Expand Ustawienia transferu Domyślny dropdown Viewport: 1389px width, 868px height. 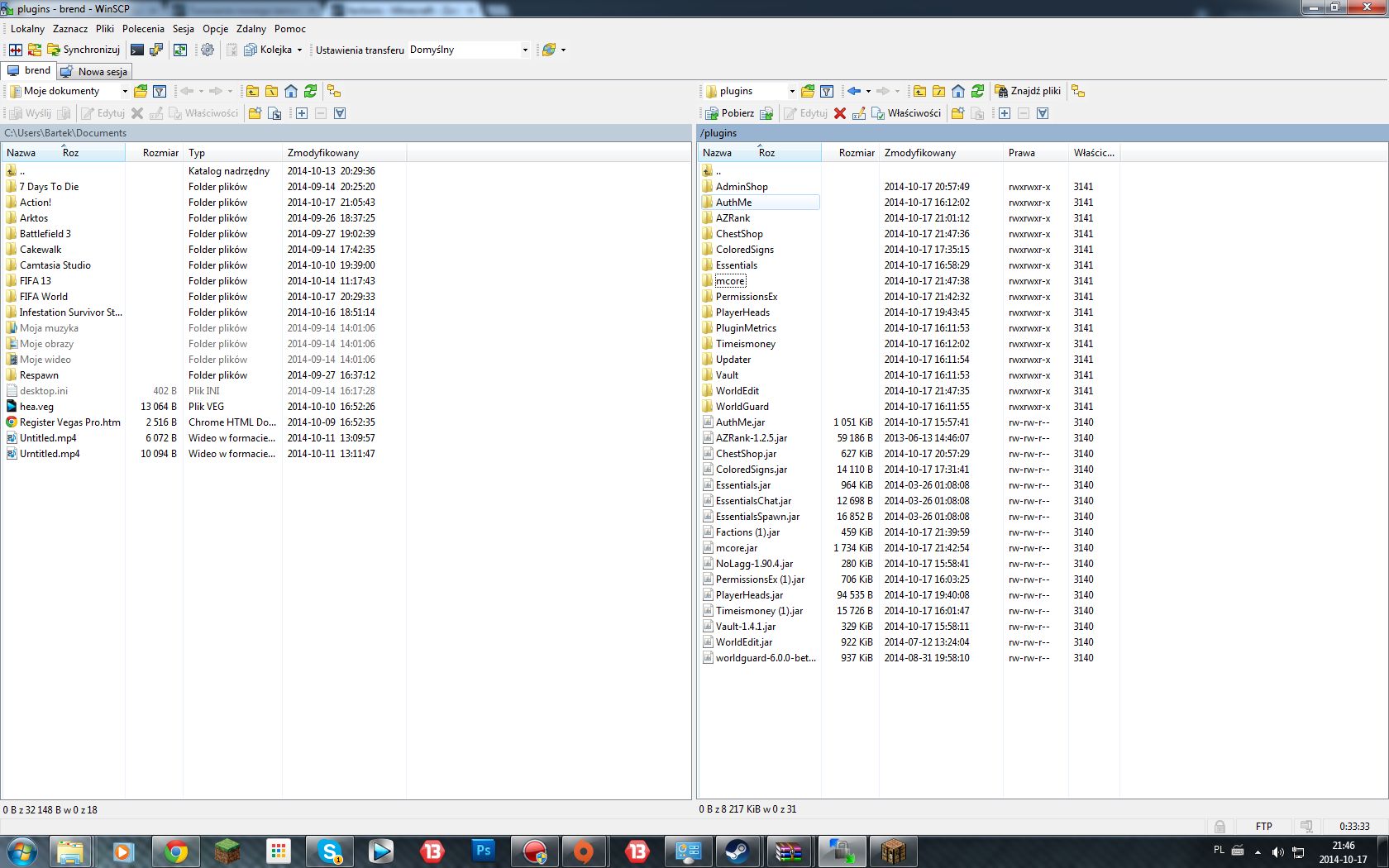tap(525, 50)
